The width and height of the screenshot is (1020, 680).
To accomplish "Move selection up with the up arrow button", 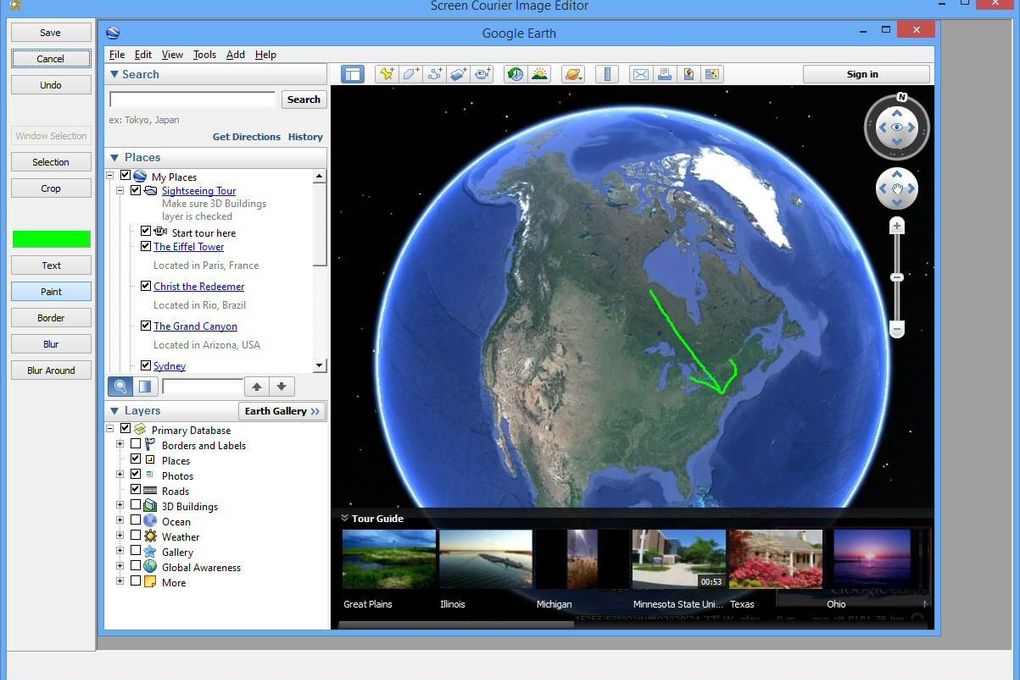I will (x=257, y=387).
